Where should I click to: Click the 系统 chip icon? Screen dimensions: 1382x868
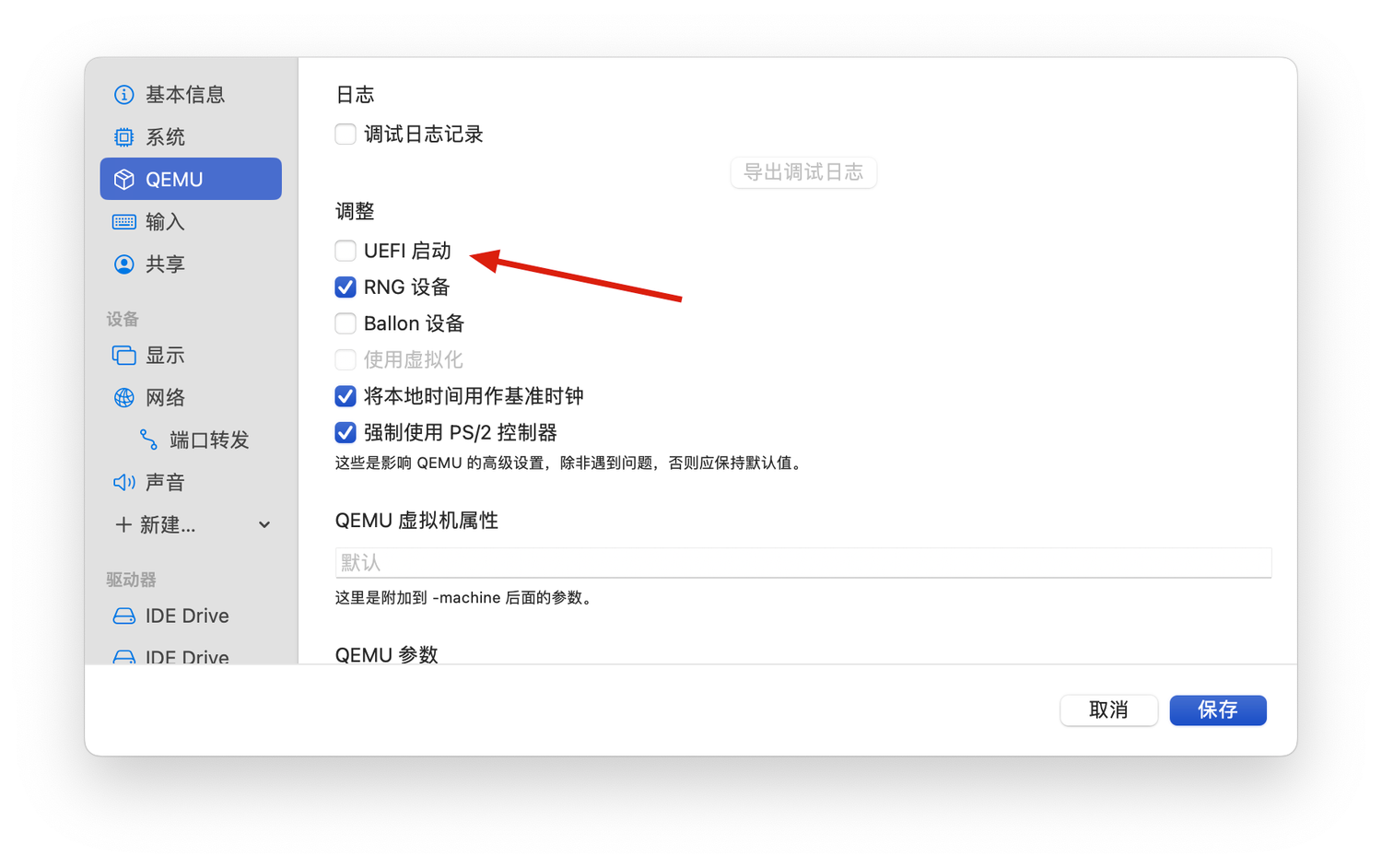point(123,137)
